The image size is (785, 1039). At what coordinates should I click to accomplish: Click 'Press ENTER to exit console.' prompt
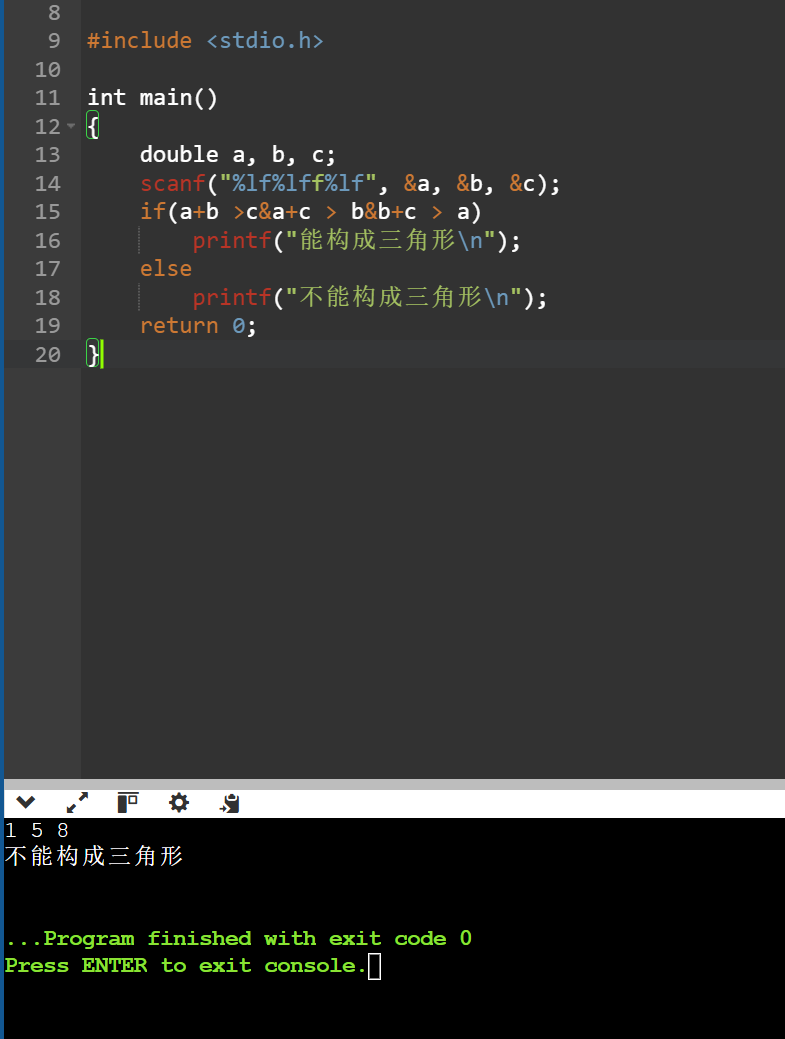[185, 965]
